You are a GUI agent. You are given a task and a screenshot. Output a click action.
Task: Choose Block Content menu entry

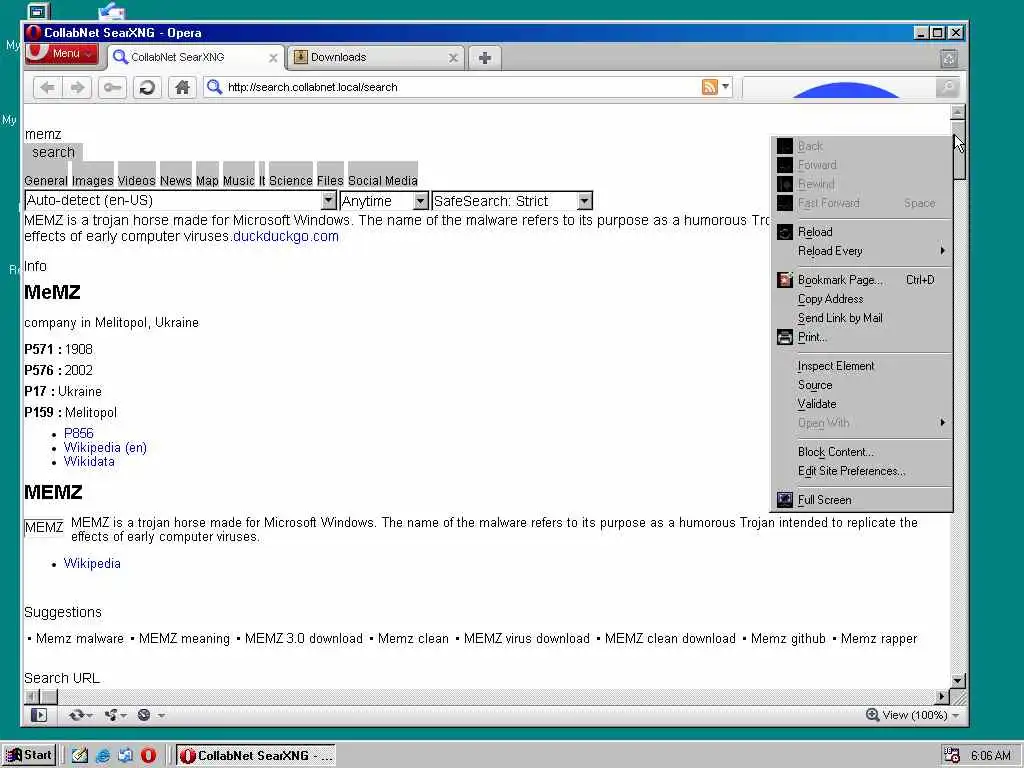(x=861, y=452)
